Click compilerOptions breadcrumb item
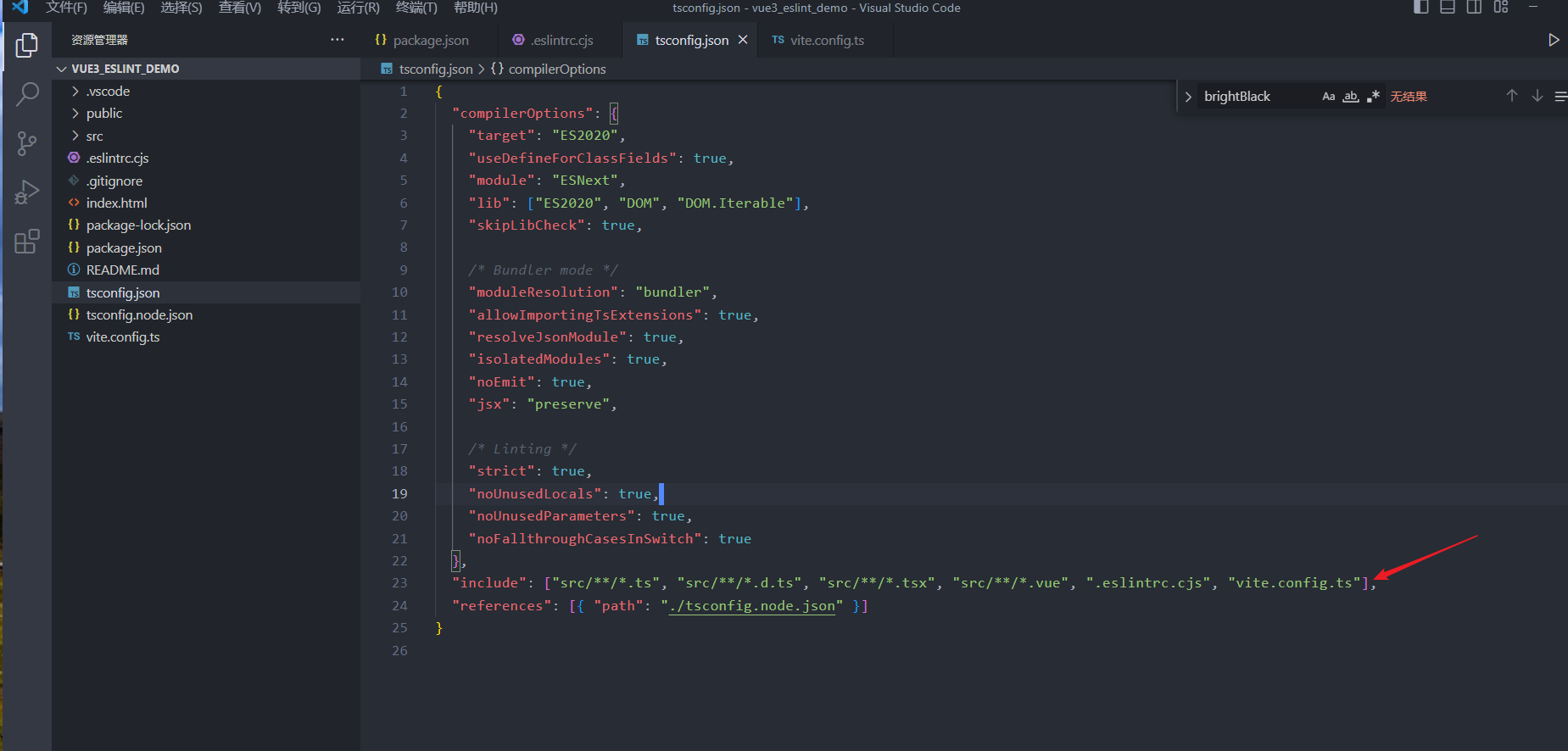 tap(556, 69)
